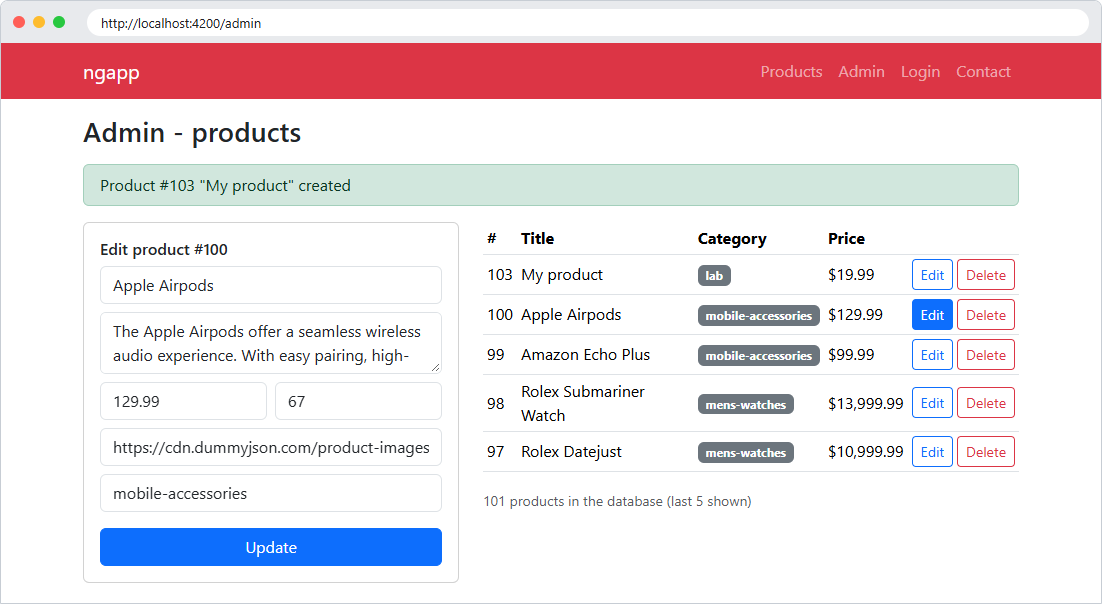This screenshot has width=1102, height=604.
Task: Edit the Amazon Echo Plus product
Action: click(x=932, y=355)
